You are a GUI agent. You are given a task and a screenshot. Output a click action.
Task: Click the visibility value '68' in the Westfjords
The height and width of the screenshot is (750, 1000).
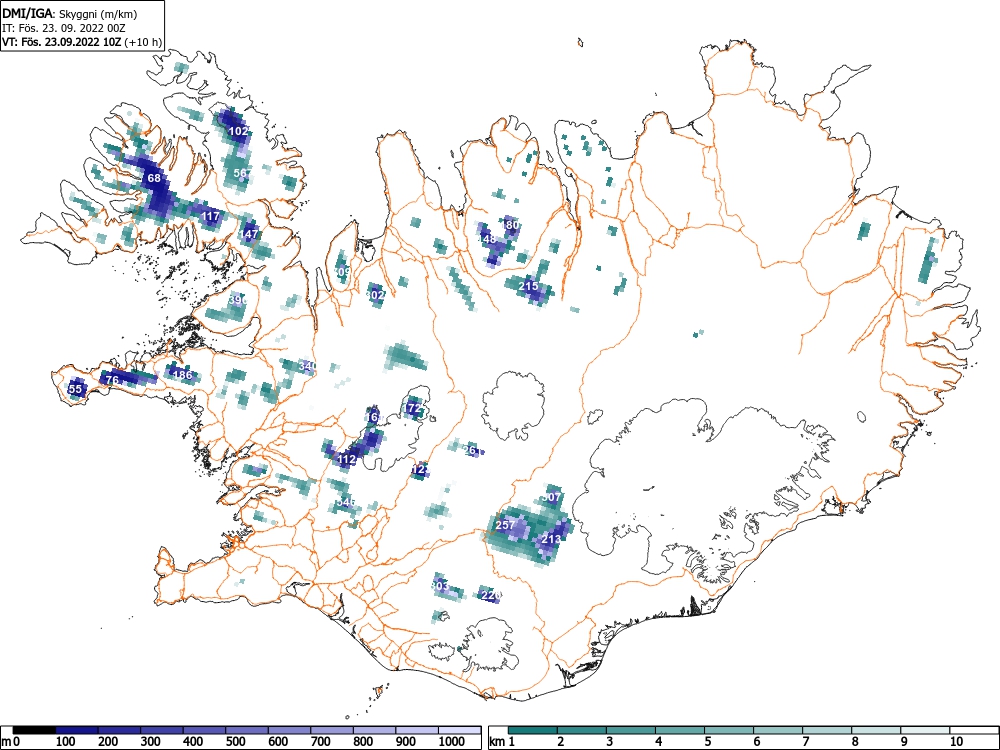coord(154,178)
